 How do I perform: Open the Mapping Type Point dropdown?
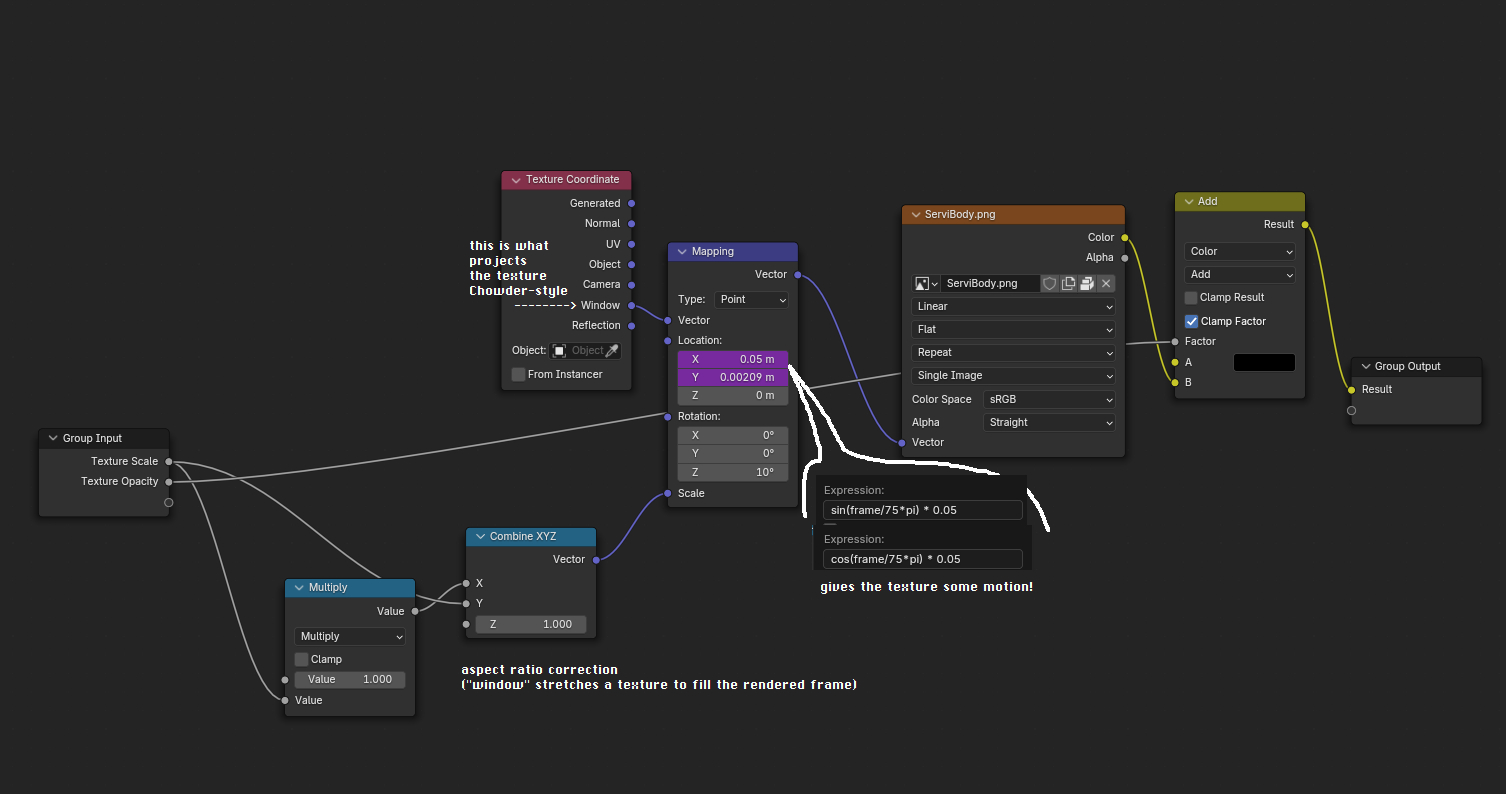click(752, 299)
